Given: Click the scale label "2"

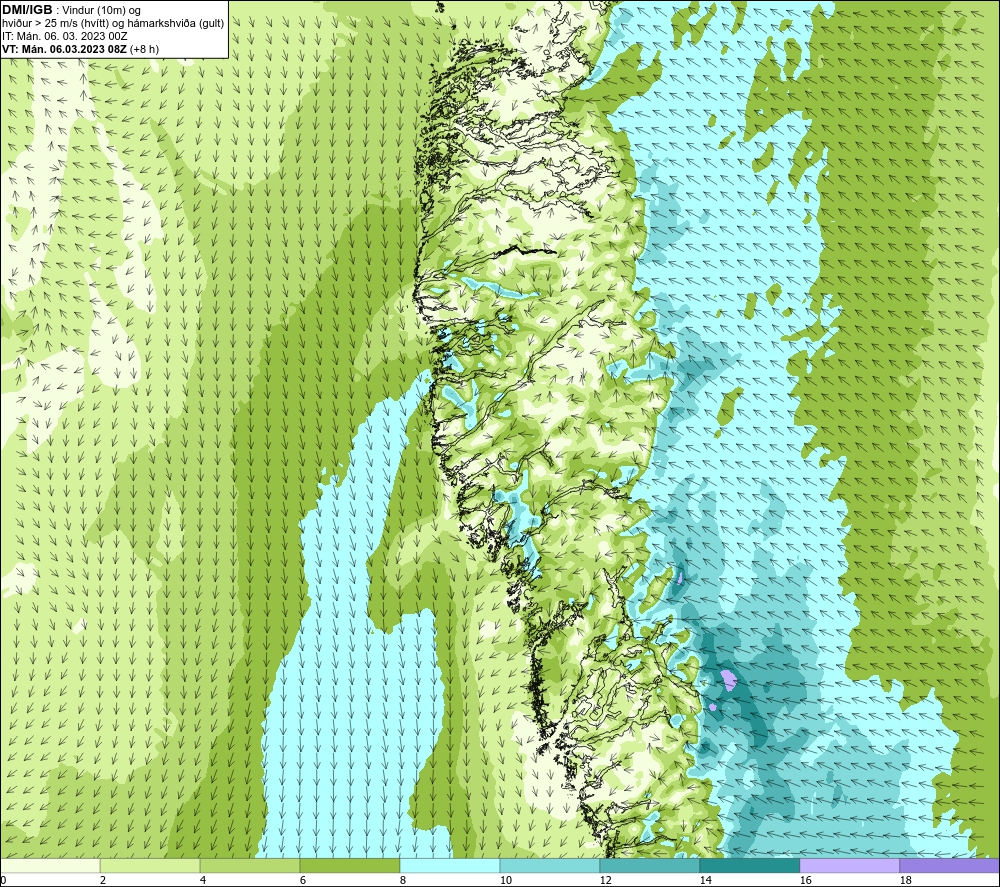Looking at the screenshot, I should (x=103, y=880).
